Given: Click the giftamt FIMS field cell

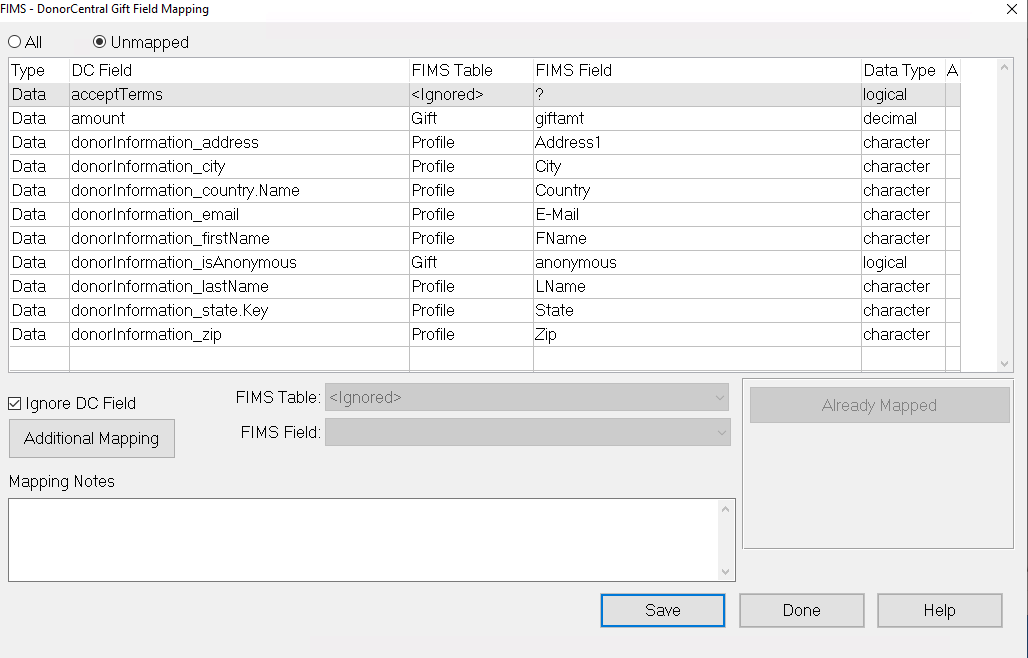Looking at the screenshot, I should click(697, 119).
